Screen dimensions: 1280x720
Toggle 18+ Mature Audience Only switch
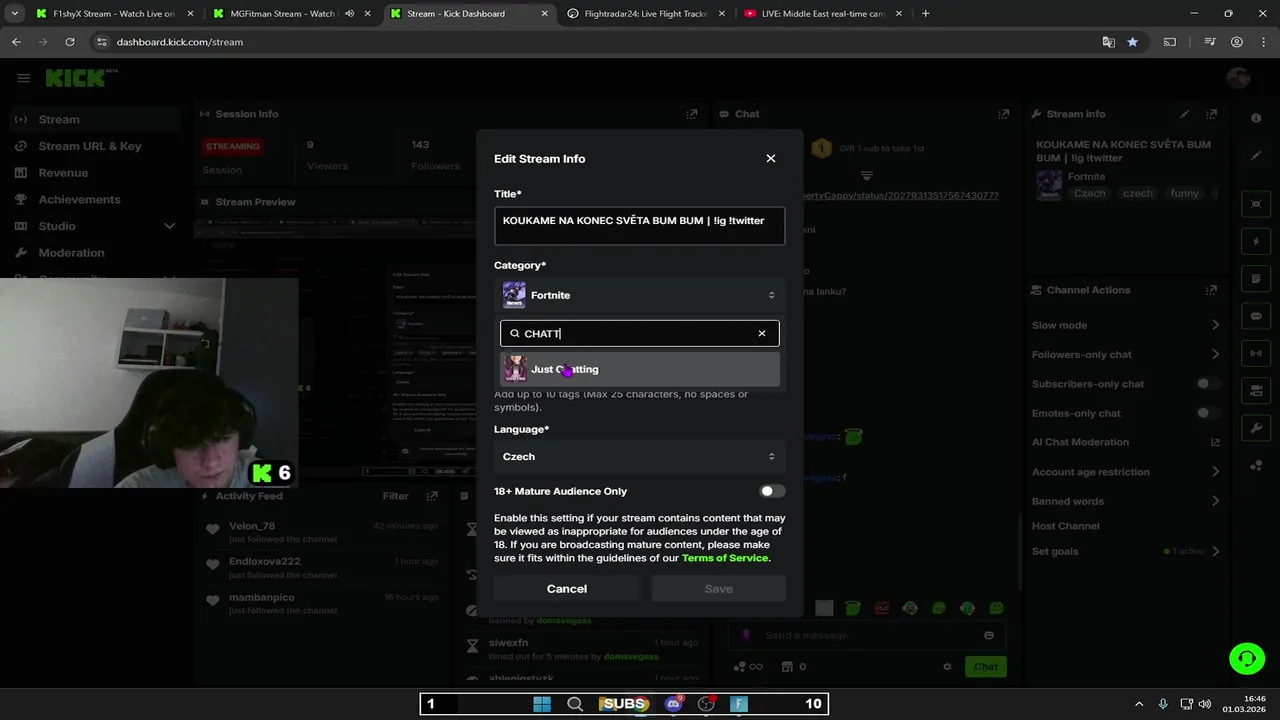772,491
